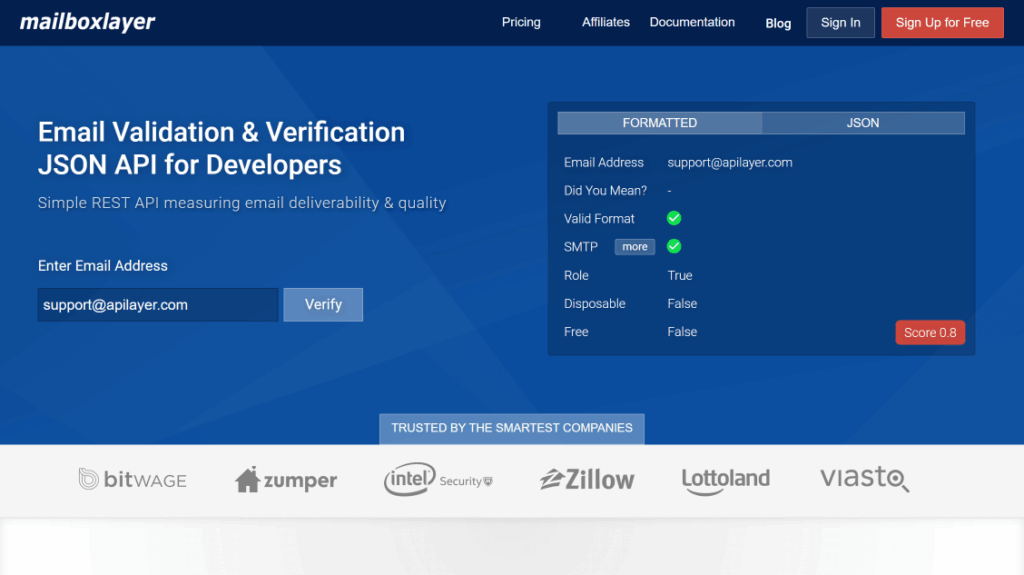Click the Zillow logo
Image resolution: width=1024 pixels, height=575 pixels.
pyautogui.click(x=587, y=480)
